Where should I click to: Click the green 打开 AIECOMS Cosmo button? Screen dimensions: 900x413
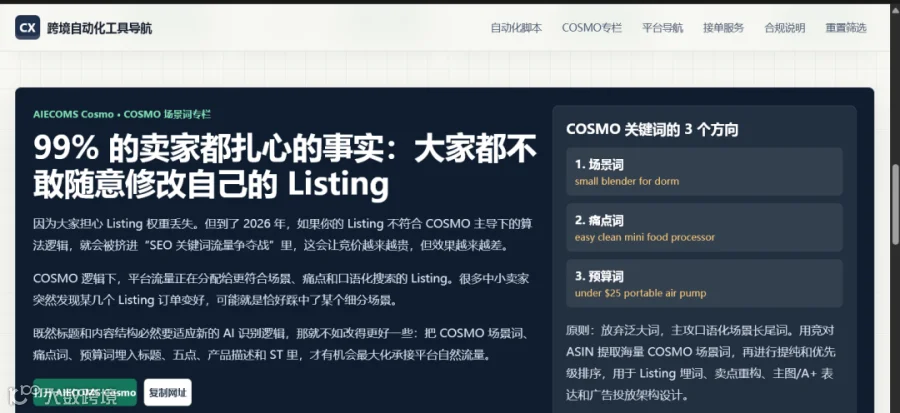point(85,392)
